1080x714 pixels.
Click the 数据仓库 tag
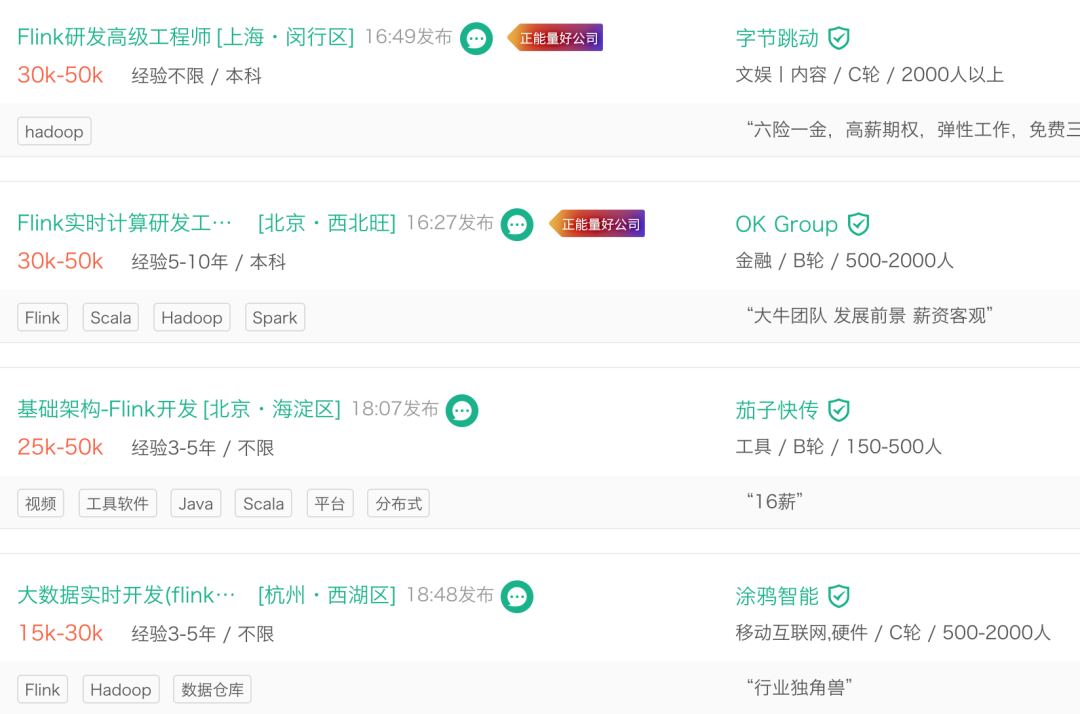pyautogui.click(x=212, y=690)
